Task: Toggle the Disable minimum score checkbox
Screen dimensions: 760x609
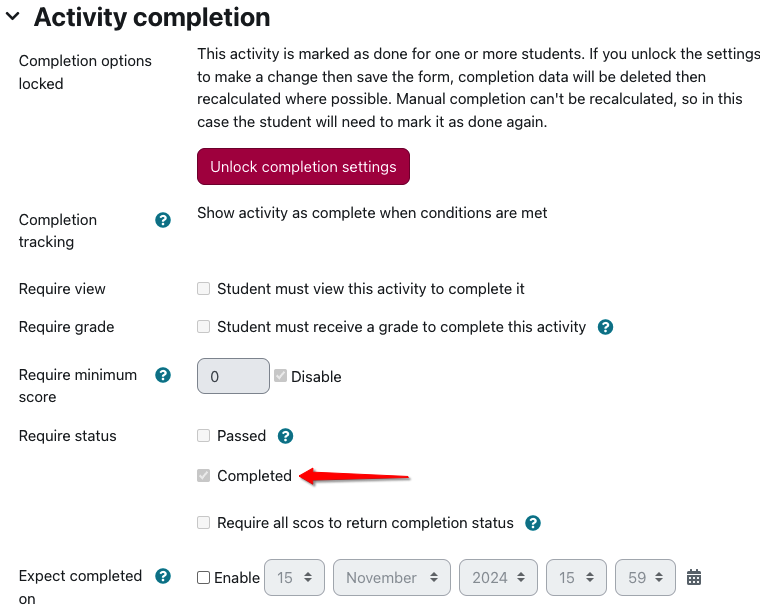Action: (x=281, y=376)
